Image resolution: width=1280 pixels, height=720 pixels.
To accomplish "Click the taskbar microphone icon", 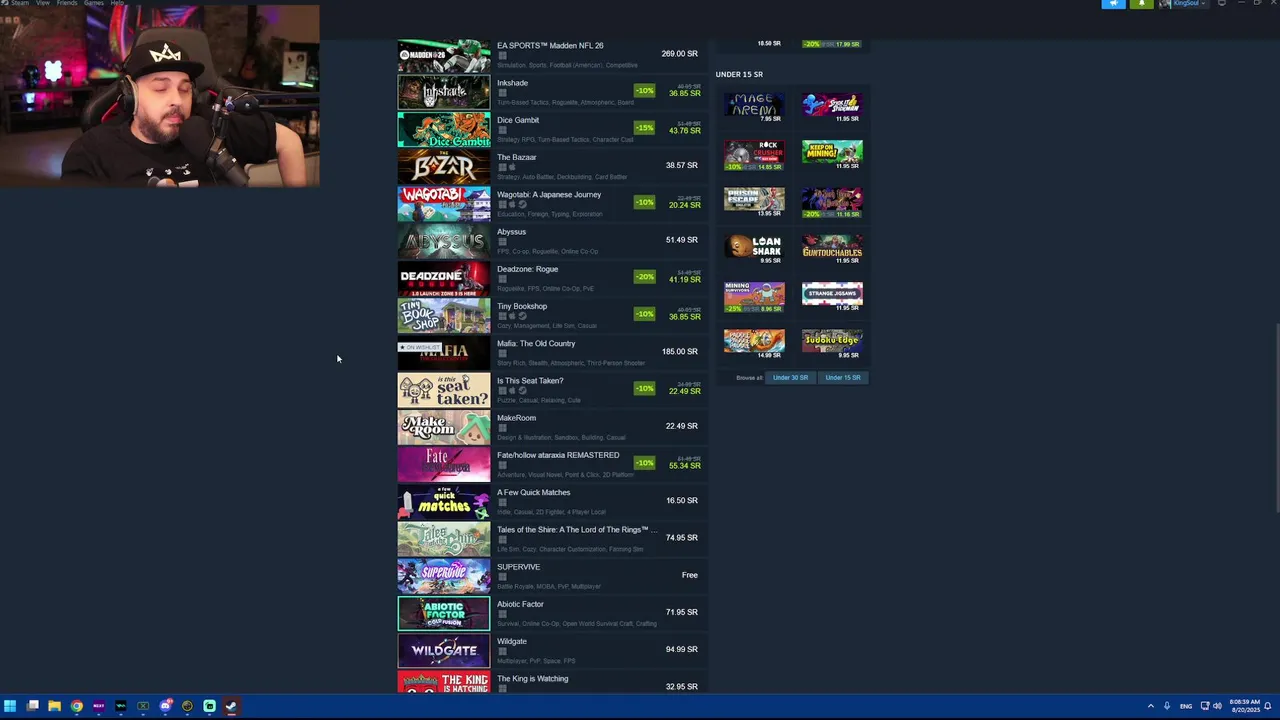I will click(1166, 706).
